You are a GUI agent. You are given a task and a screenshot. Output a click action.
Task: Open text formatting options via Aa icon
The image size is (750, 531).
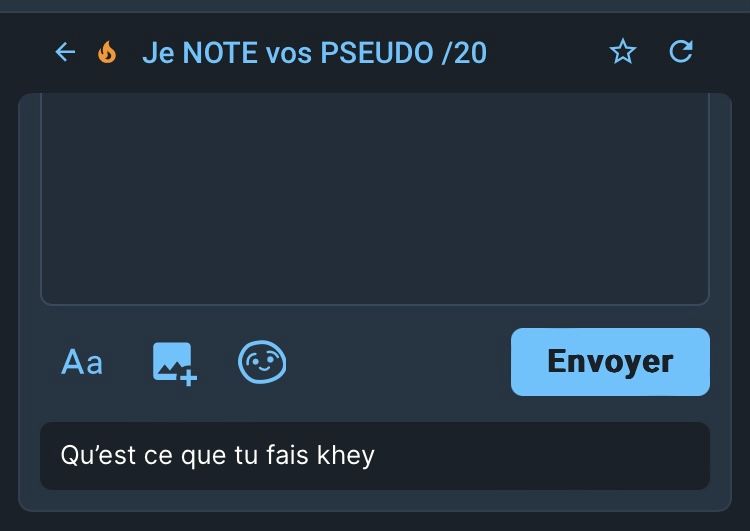[x=82, y=362]
